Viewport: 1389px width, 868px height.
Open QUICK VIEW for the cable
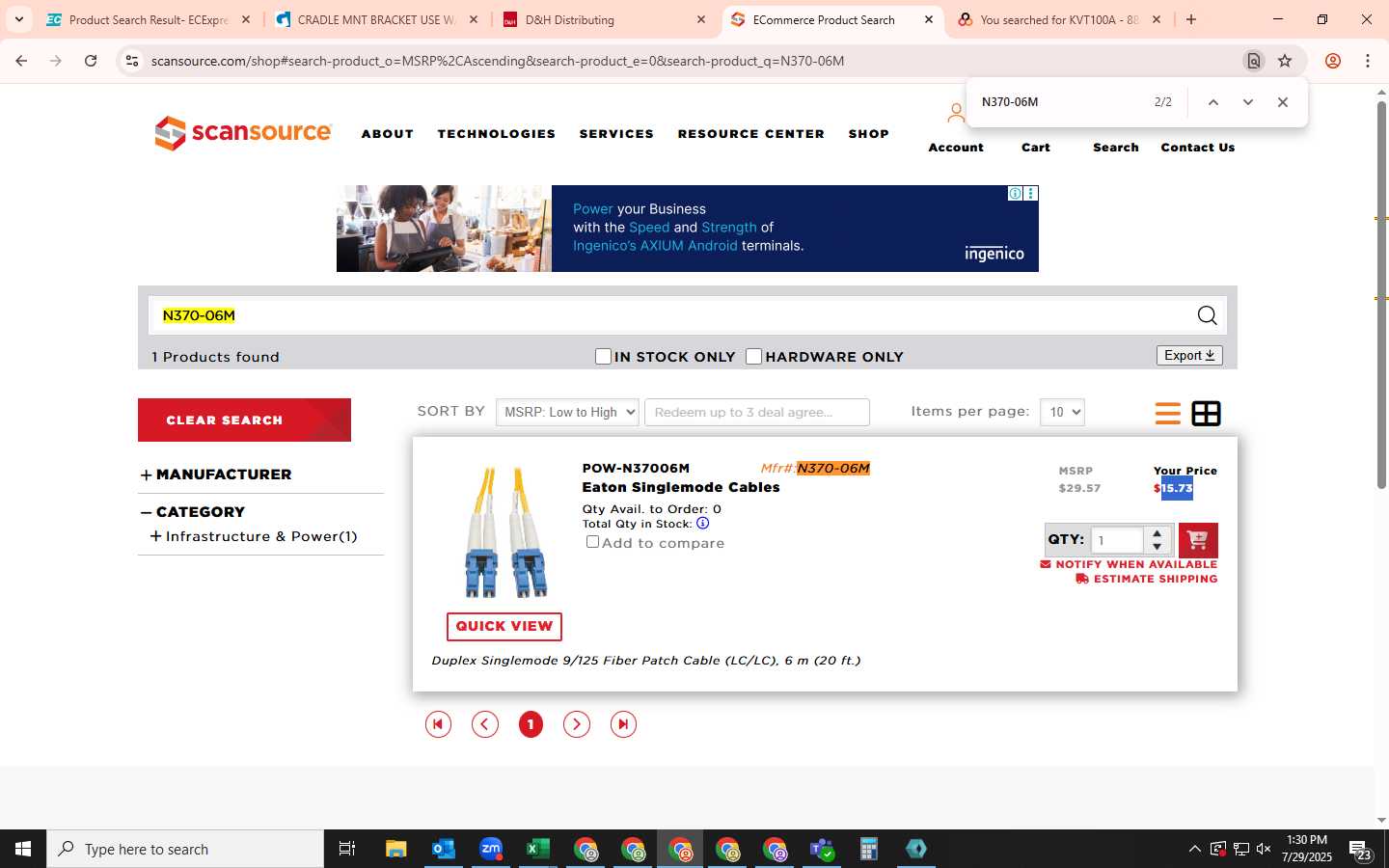tap(504, 626)
